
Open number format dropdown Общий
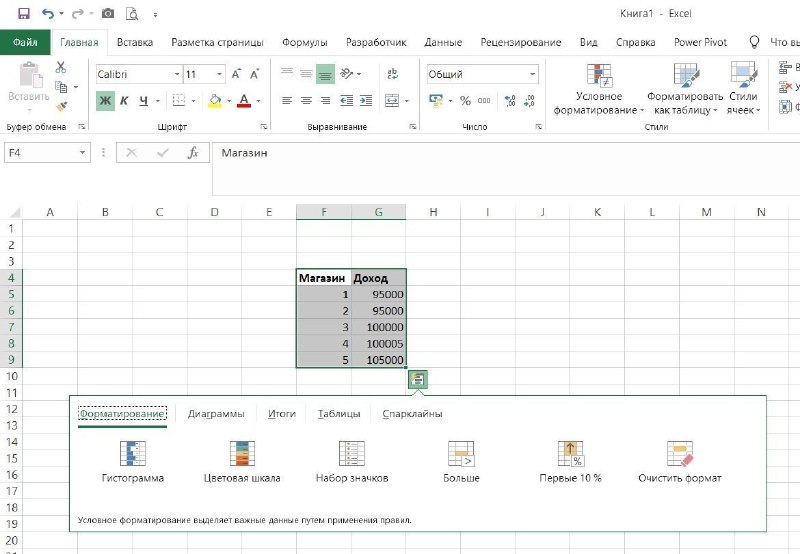click(x=533, y=74)
